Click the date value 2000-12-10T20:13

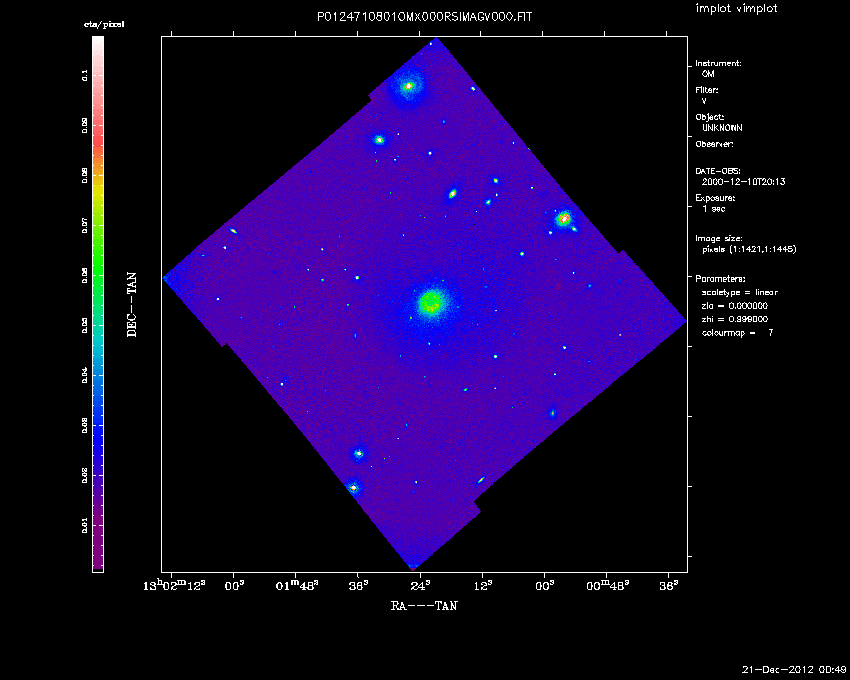point(743,182)
